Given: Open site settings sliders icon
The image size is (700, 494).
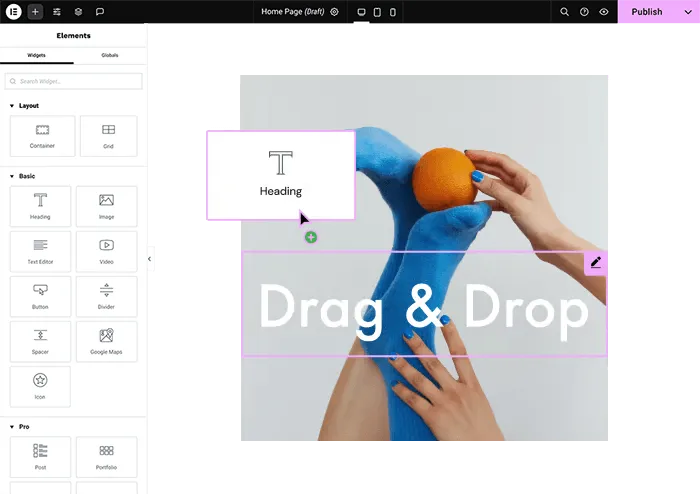Looking at the screenshot, I should coord(57,12).
